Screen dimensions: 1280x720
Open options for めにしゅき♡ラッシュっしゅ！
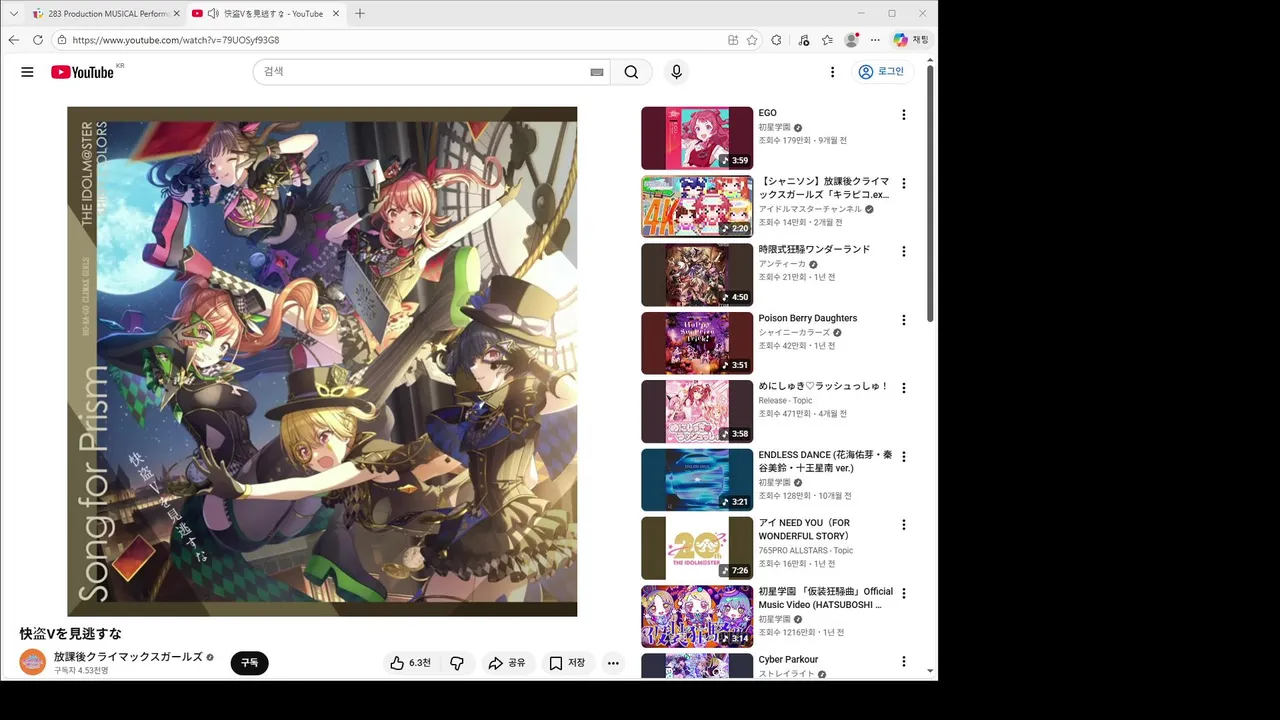pyautogui.click(x=903, y=388)
